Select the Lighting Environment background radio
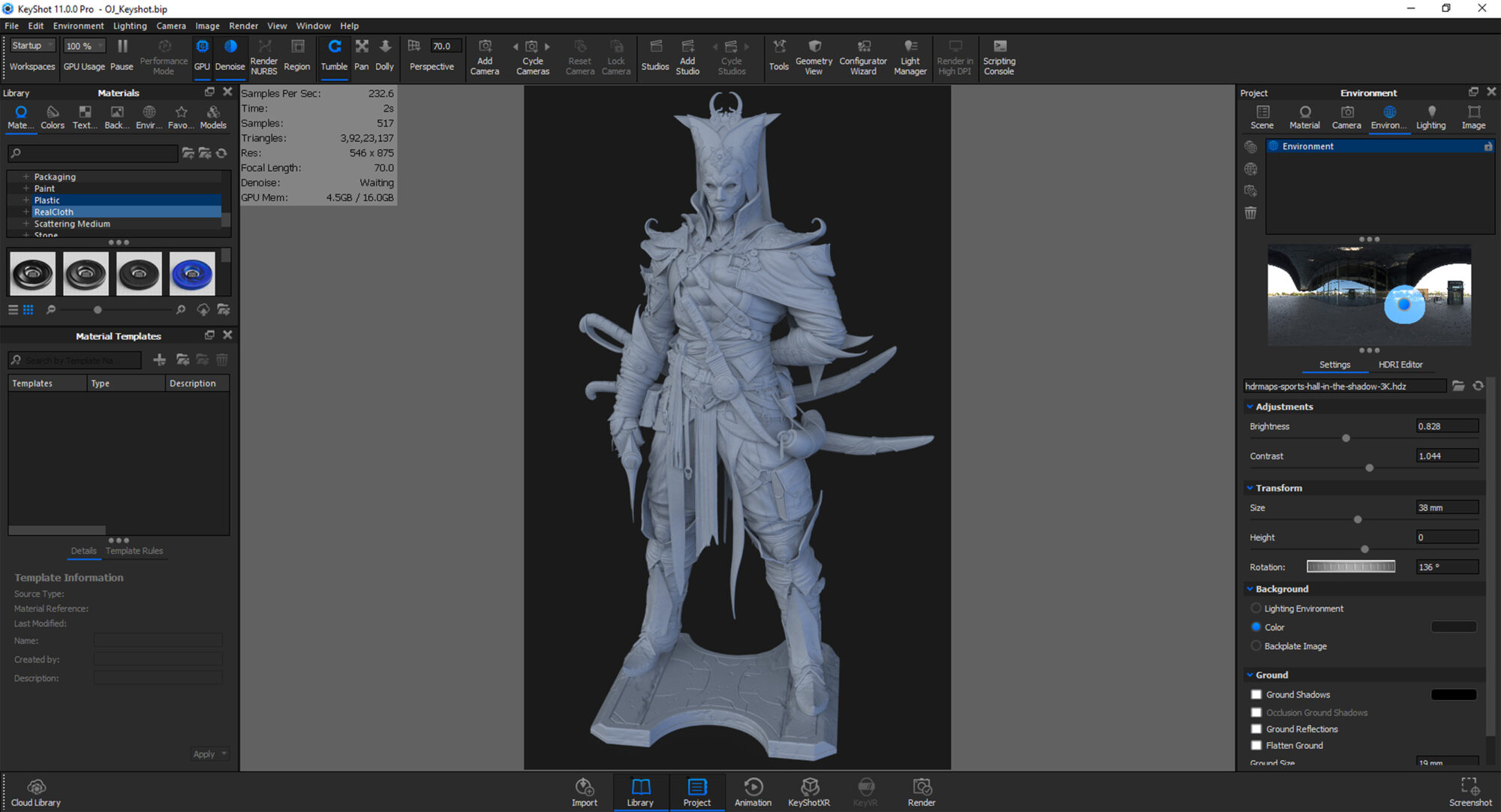Viewport: 1501px width, 812px height. 1256,608
